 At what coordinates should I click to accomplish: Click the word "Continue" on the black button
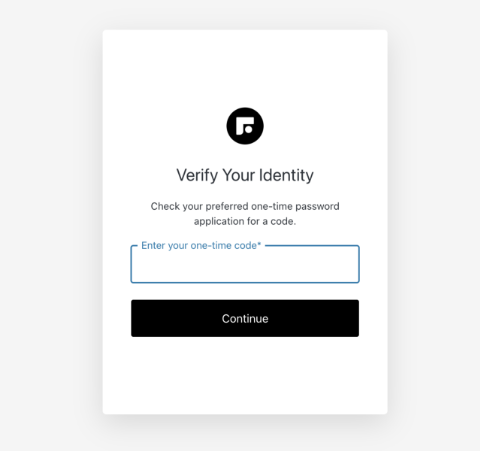245,319
